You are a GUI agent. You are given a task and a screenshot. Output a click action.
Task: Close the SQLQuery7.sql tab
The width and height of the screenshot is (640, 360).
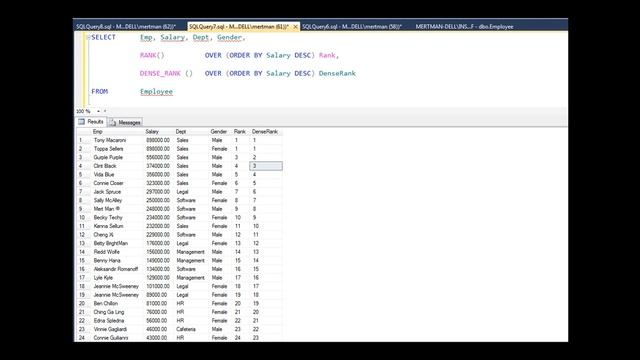295,27
